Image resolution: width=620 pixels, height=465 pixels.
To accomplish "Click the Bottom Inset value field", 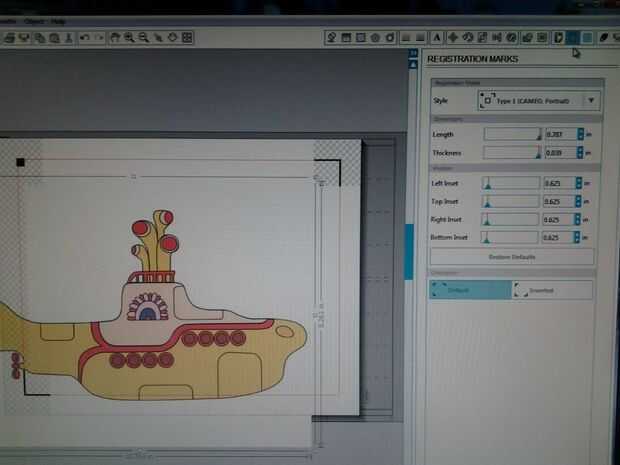I will point(558,237).
